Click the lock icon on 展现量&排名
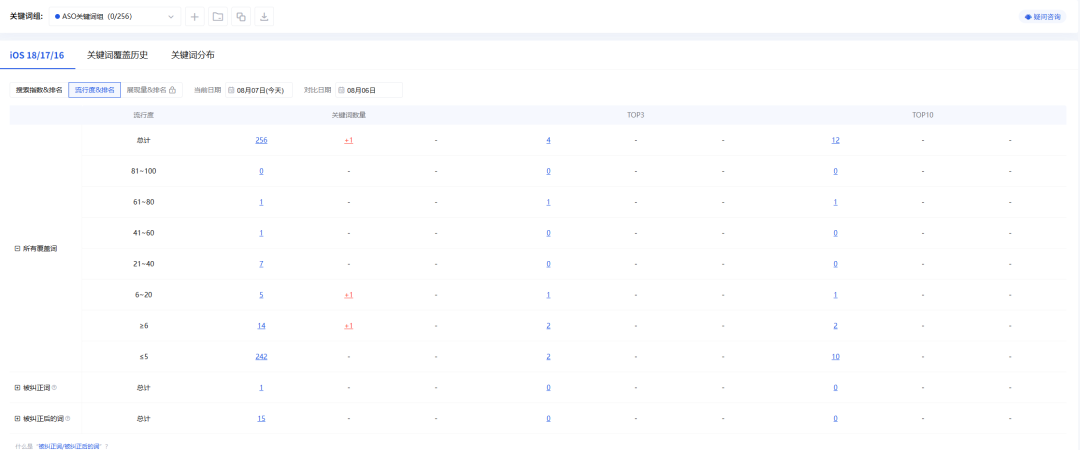This screenshot has height=450, width=1080. [173, 90]
